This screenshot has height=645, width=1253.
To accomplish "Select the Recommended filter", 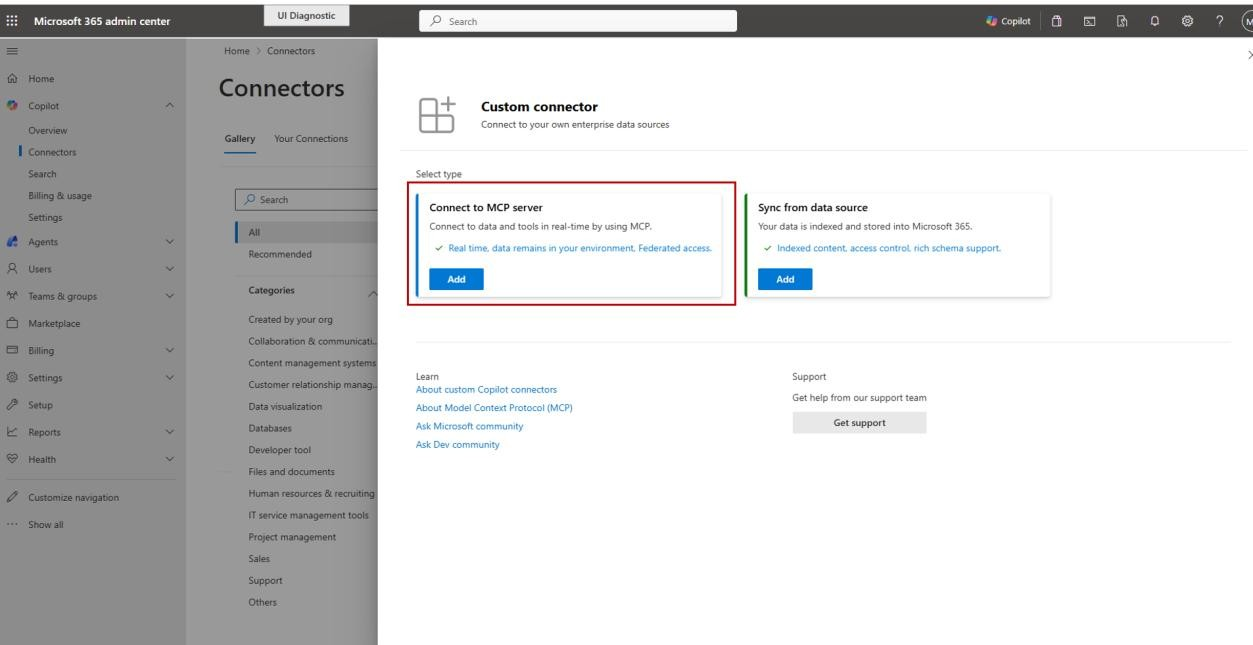I will [279, 254].
